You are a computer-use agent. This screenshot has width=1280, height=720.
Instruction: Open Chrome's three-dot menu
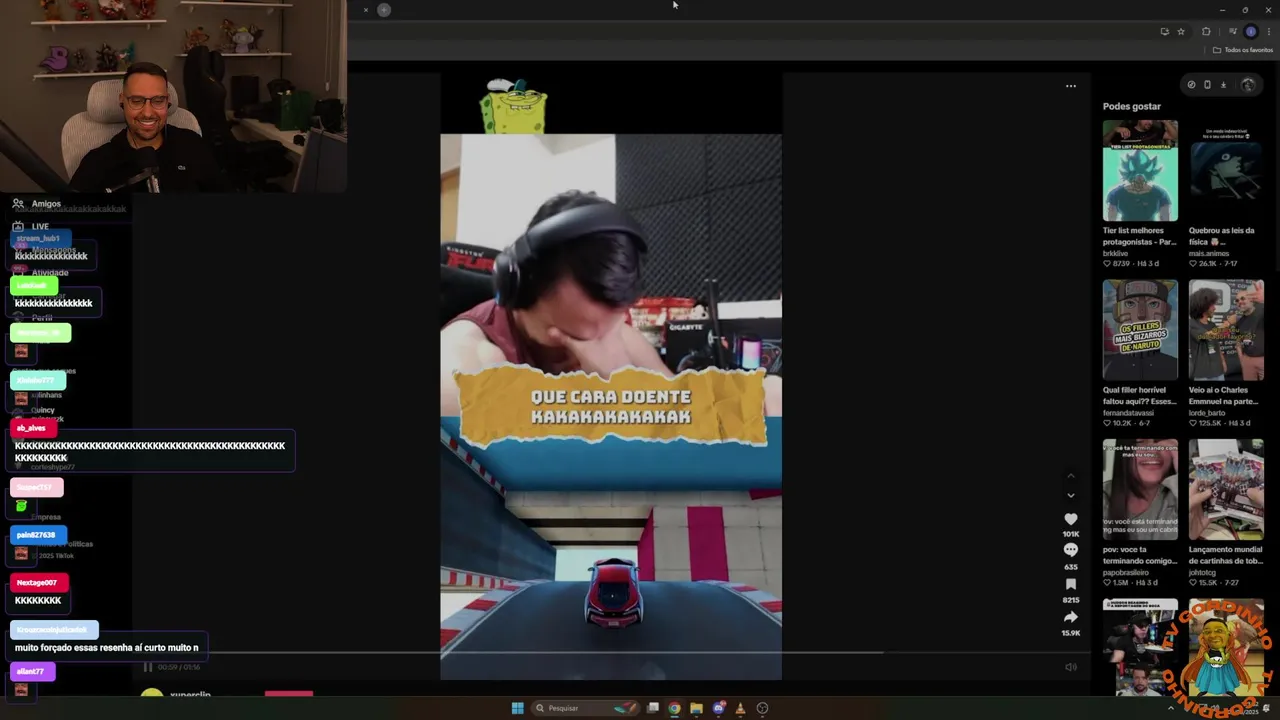[1269, 32]
